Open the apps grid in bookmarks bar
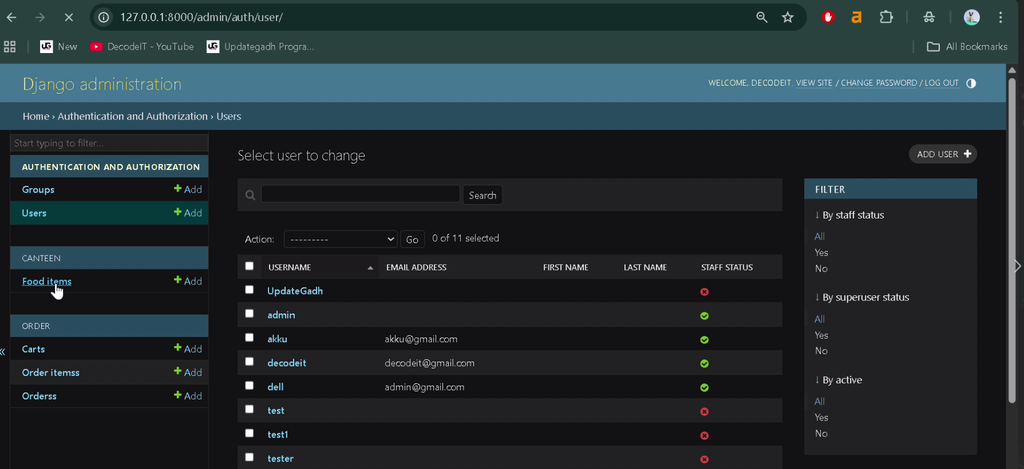This screenshot has width=1024, height=469. click(10, 46)
